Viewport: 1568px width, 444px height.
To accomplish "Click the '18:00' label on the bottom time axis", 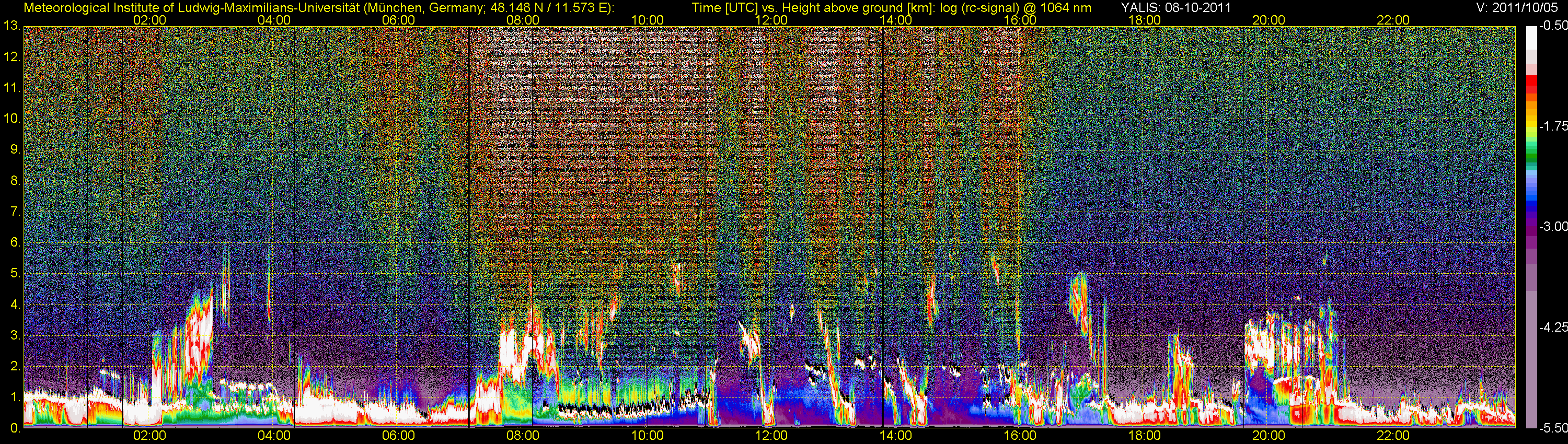I will 1144,436.
